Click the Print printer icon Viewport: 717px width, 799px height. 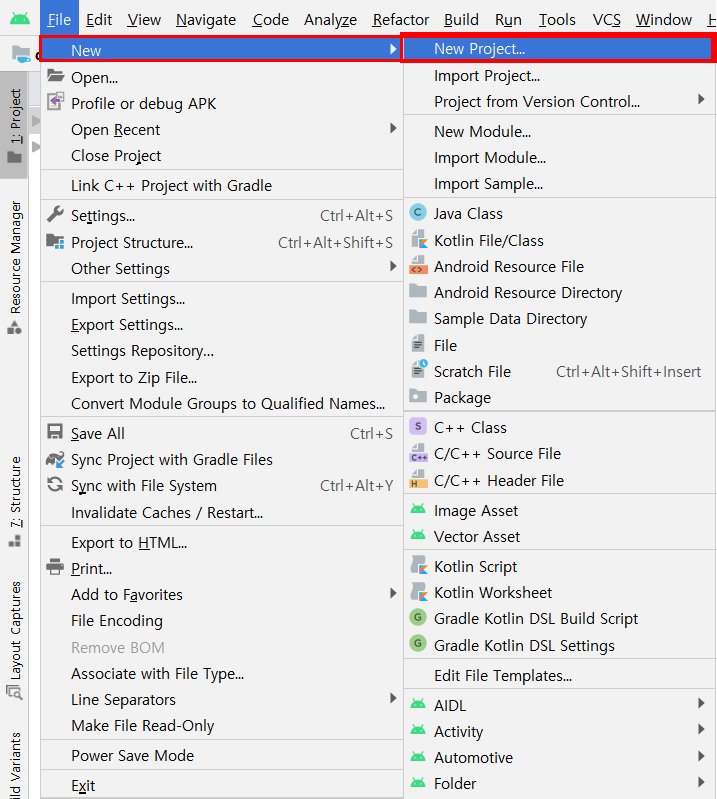(x=55, y=567)
